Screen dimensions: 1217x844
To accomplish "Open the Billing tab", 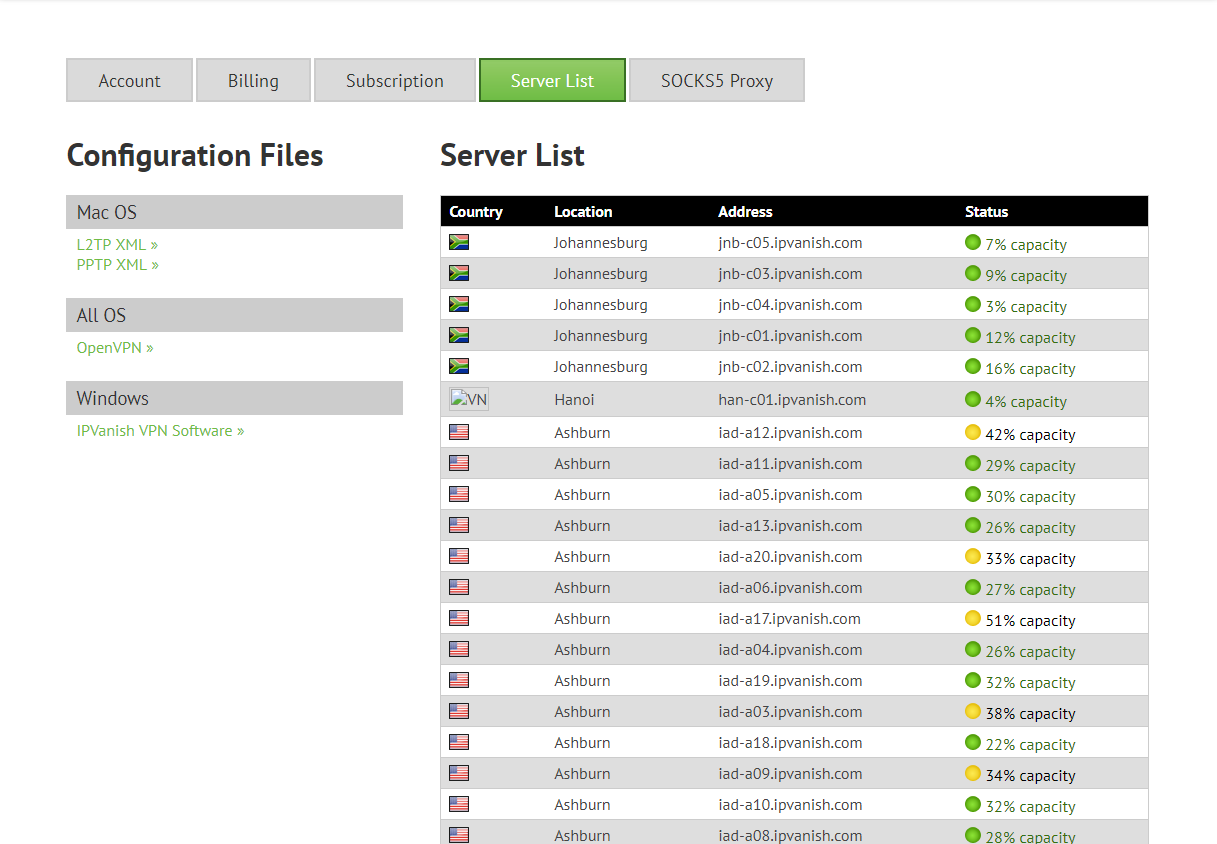I will tap(253, 80).
